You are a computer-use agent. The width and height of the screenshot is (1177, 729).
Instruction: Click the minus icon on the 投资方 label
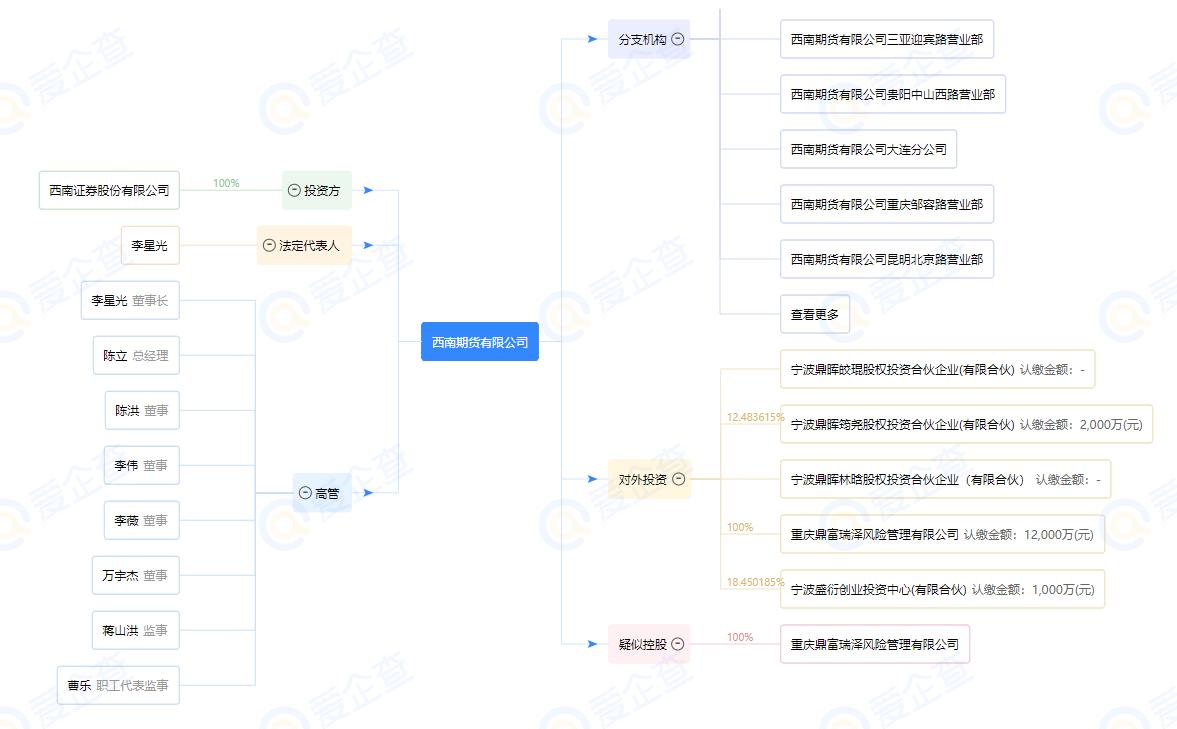tap(292, 190)
